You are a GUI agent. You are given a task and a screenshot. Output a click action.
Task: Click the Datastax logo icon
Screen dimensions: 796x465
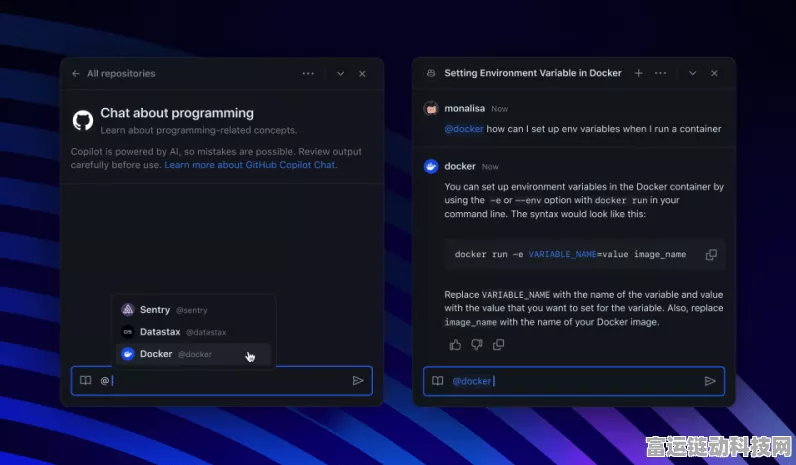pos(128,332)
